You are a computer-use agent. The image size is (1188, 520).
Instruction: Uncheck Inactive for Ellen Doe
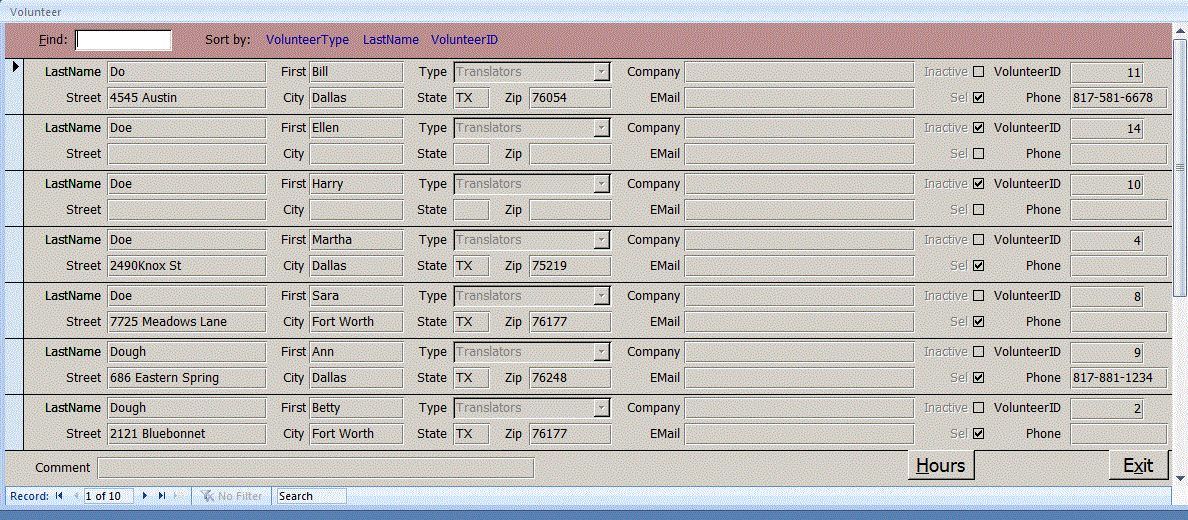pyautogui.click(x=978, y=128)
